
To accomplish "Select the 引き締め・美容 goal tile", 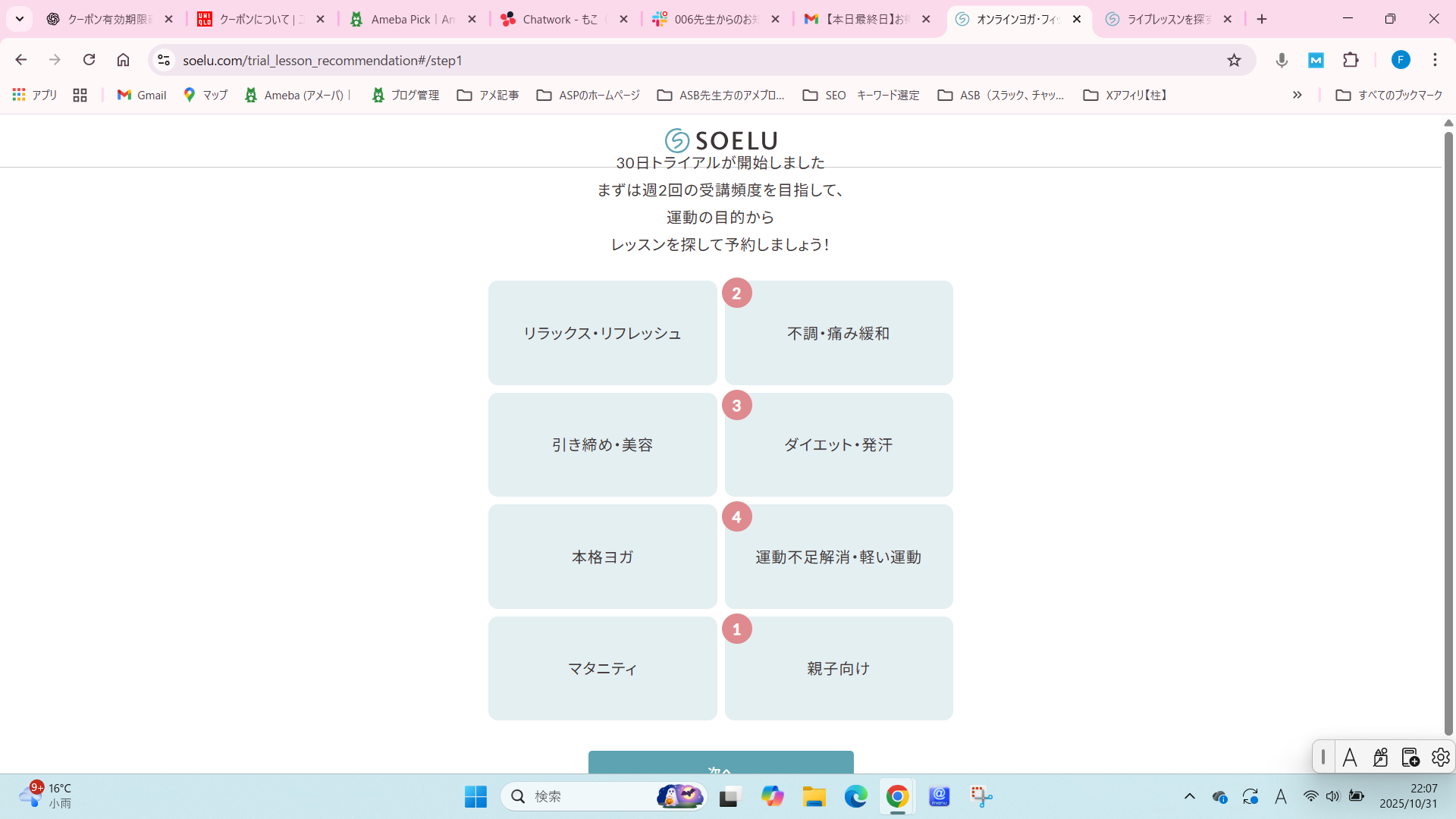I will (602, 444).
